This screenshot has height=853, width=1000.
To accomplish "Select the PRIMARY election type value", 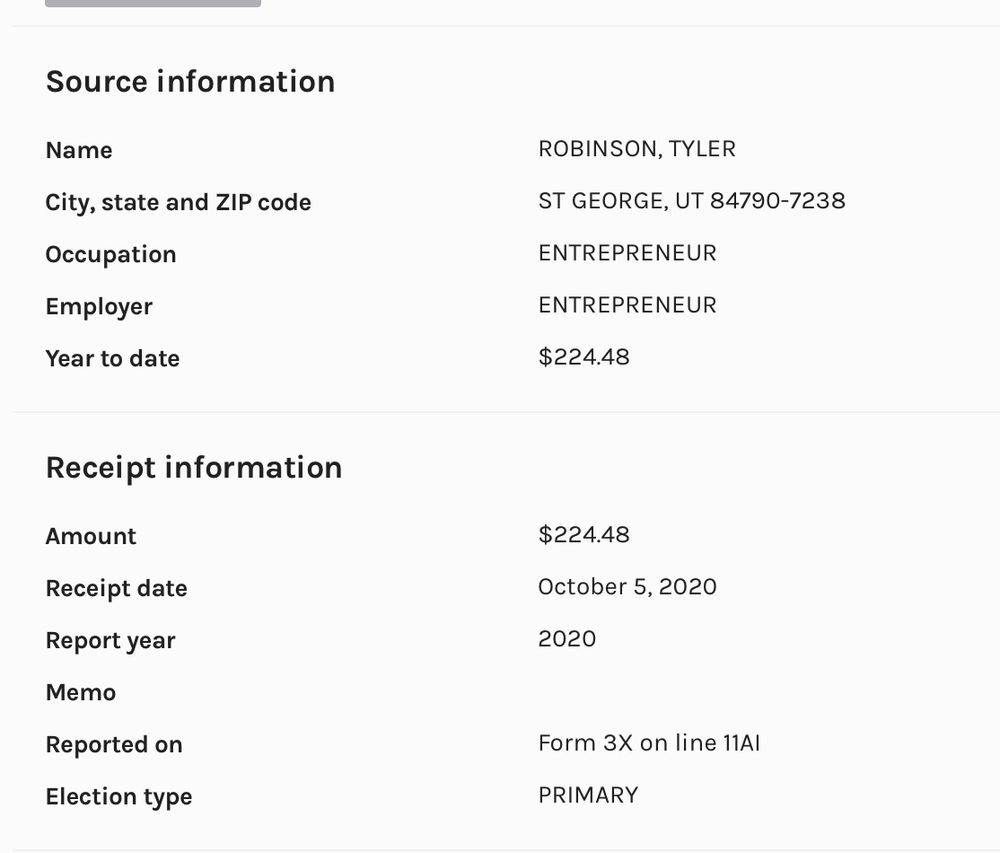I will [588, 795].
